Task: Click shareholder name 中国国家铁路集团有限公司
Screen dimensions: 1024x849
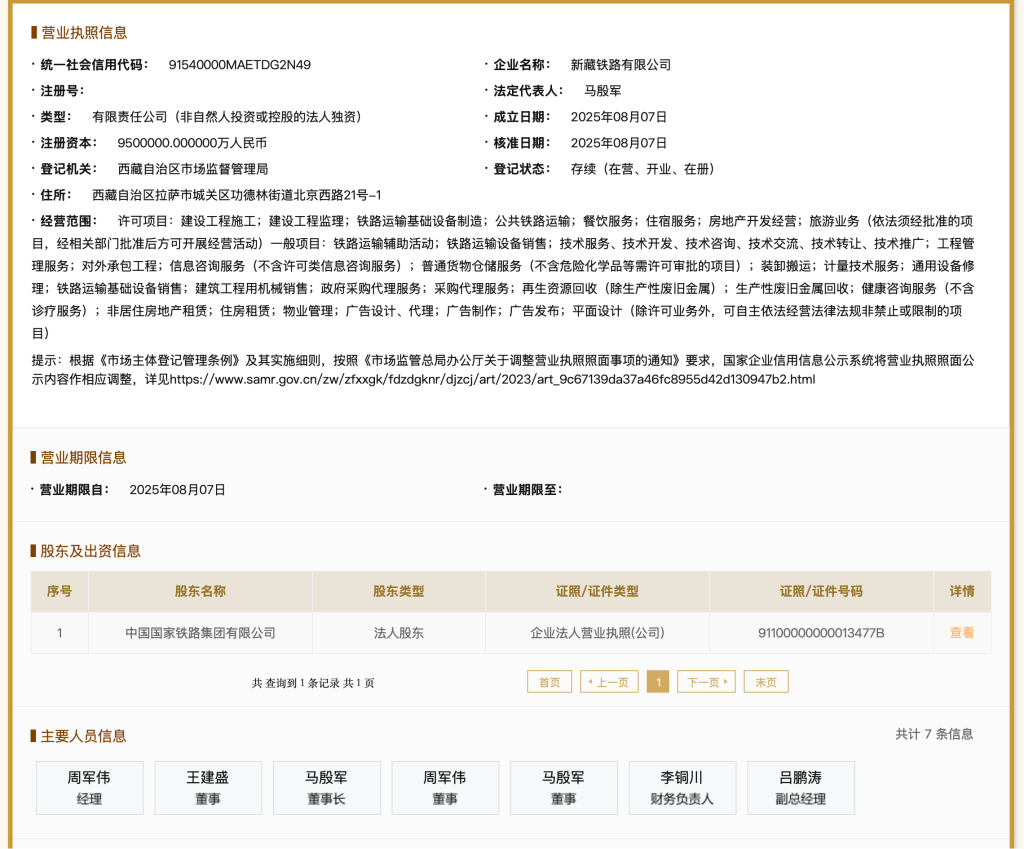Action: (x=200, y=633)
